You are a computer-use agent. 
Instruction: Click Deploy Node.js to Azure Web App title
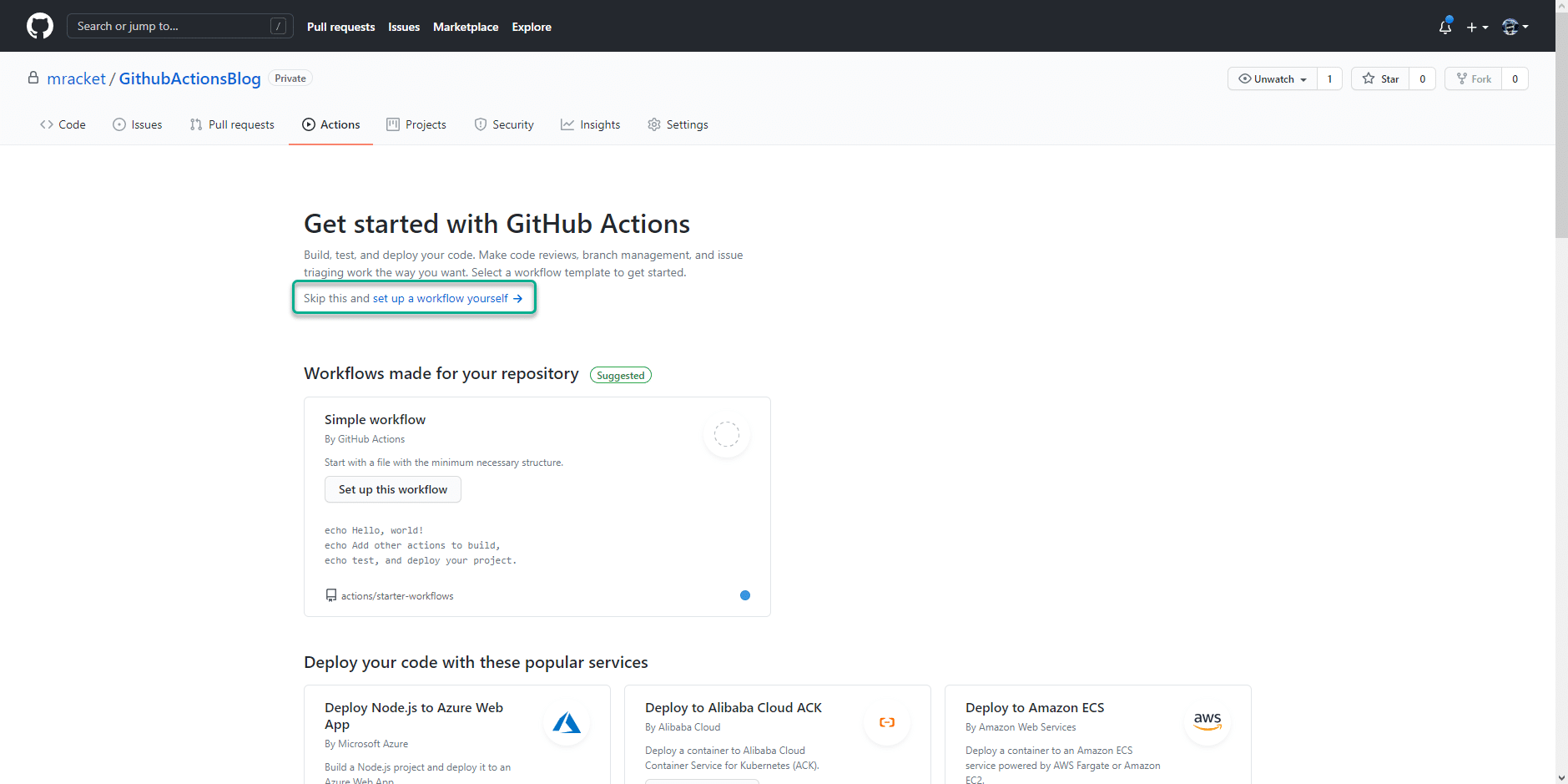pos(414,716)
